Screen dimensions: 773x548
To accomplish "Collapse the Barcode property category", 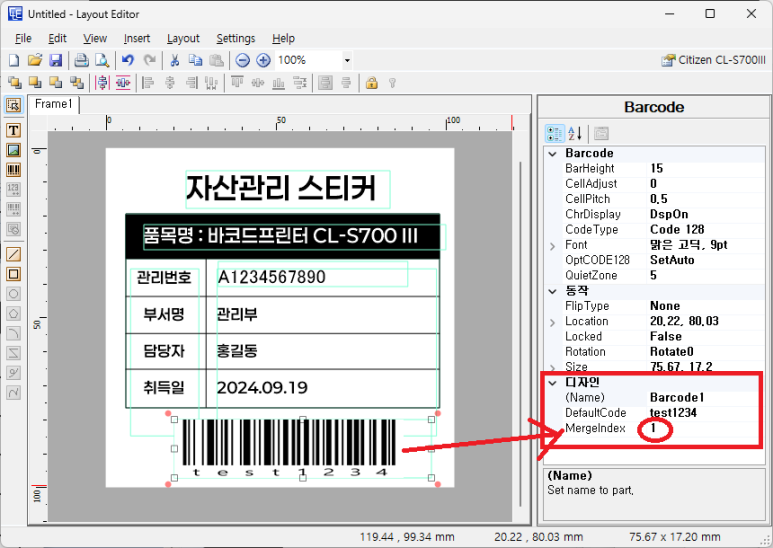I will pos(553,154).
